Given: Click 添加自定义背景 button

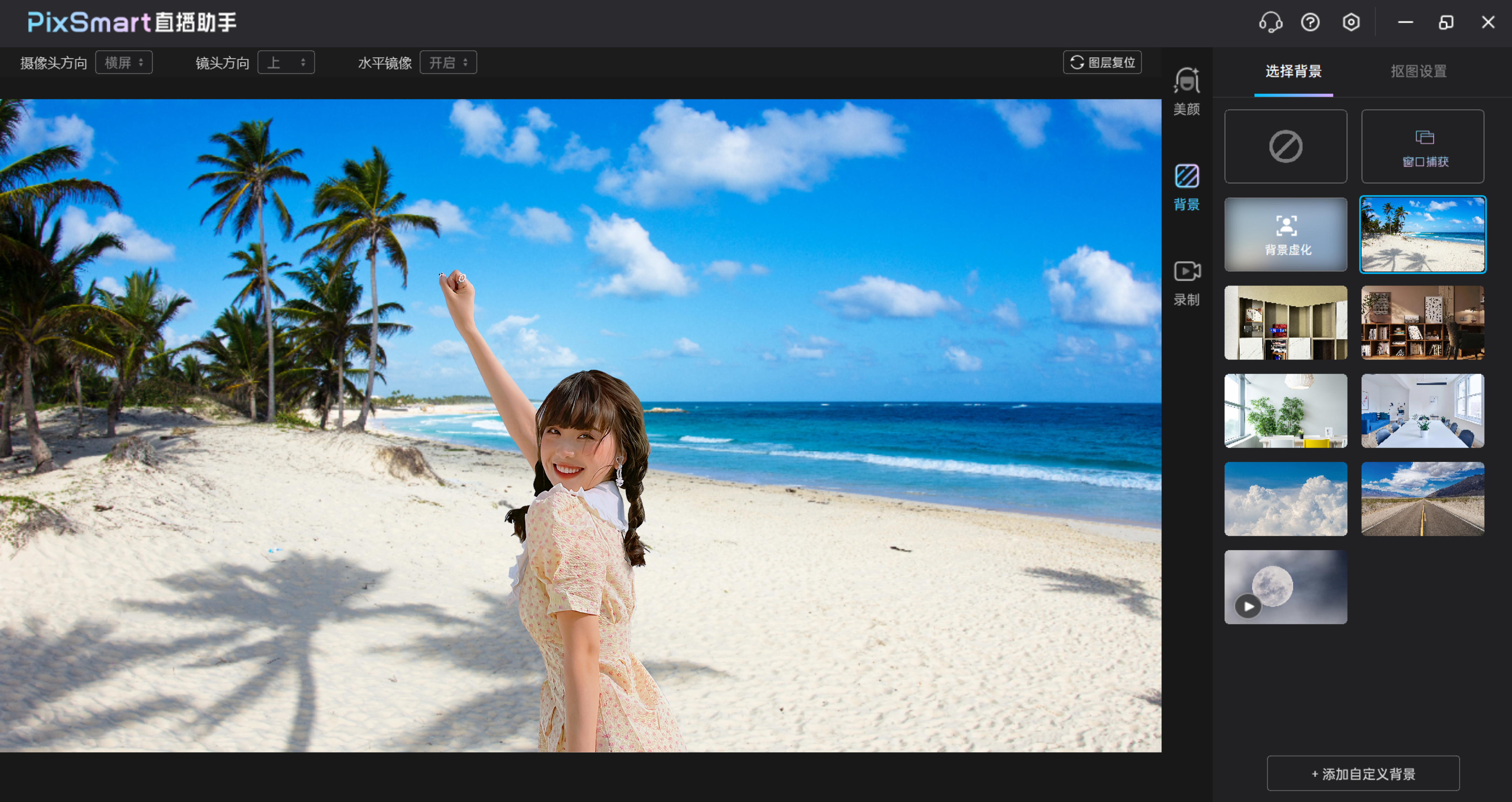Looking at the screenshot, I should click(x=1363, y=773).
